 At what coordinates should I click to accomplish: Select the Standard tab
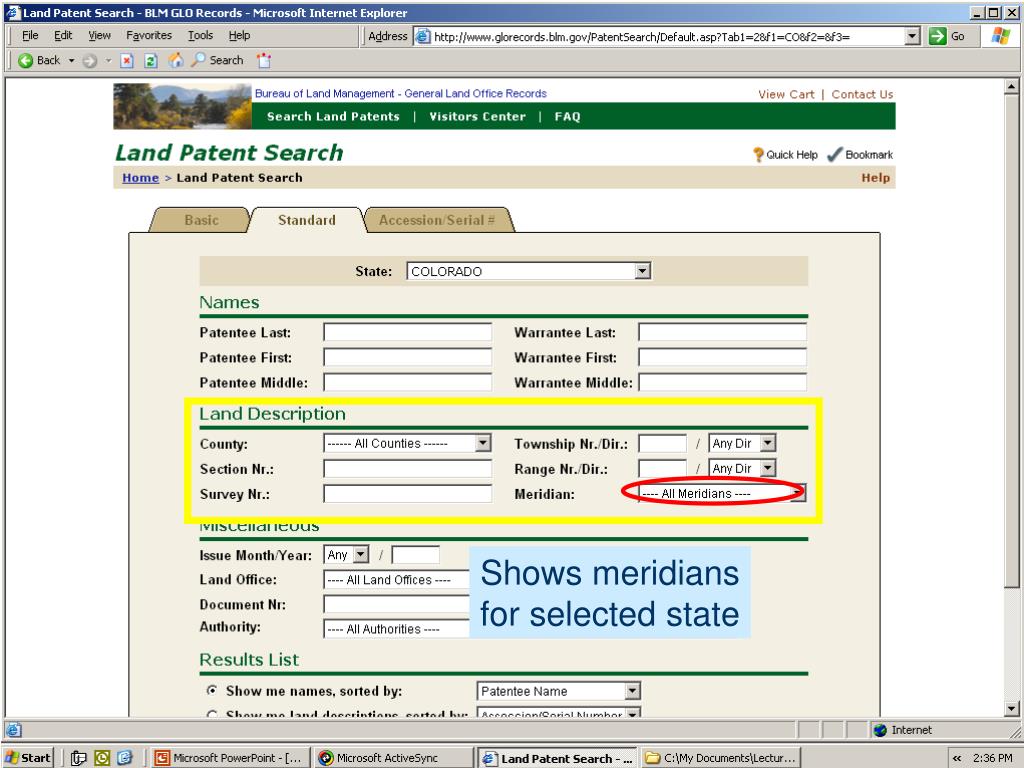pyautogui.click(x=306, y=220)
